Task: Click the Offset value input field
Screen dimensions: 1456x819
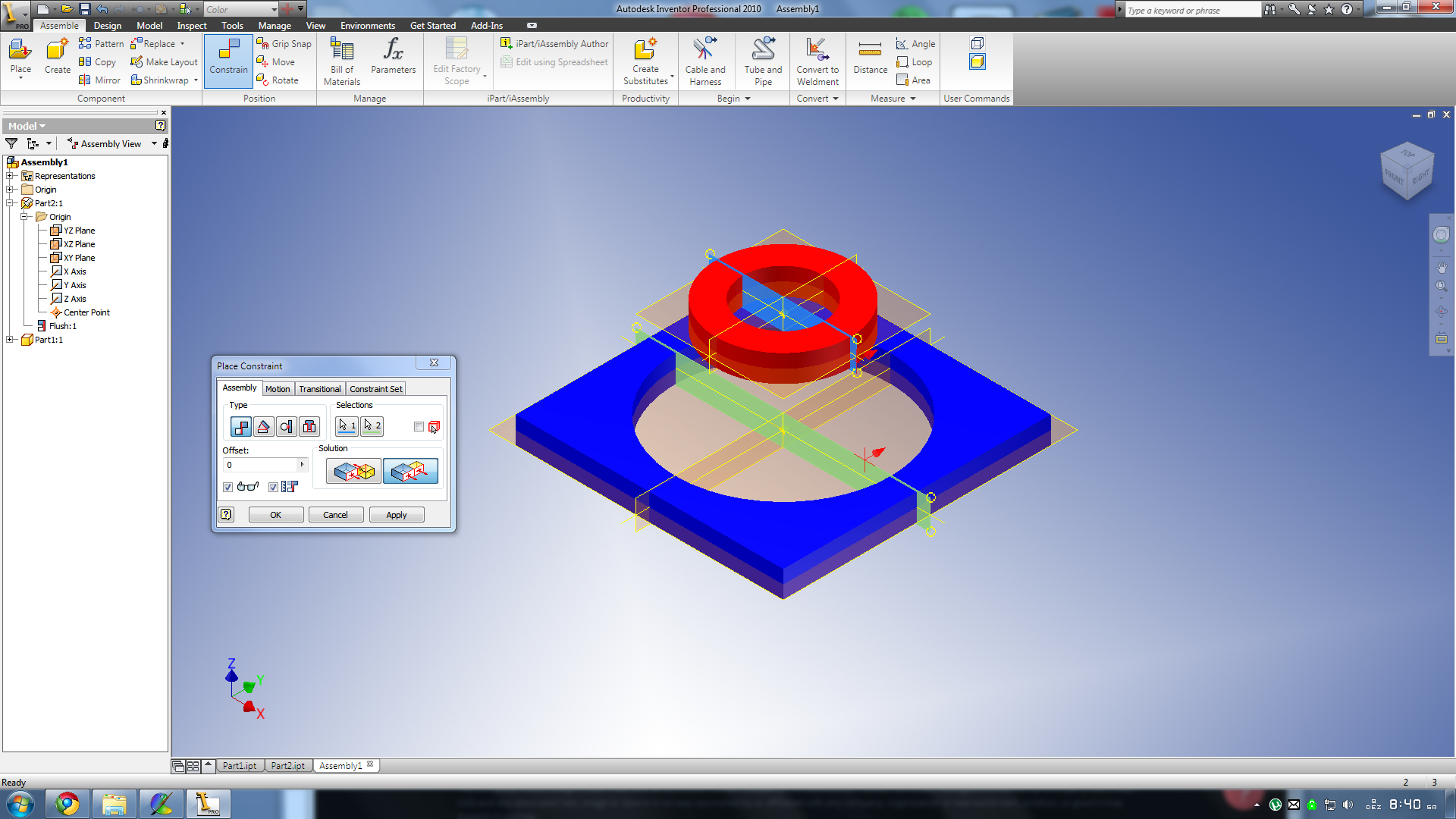Action: click(x=260, y=465)
